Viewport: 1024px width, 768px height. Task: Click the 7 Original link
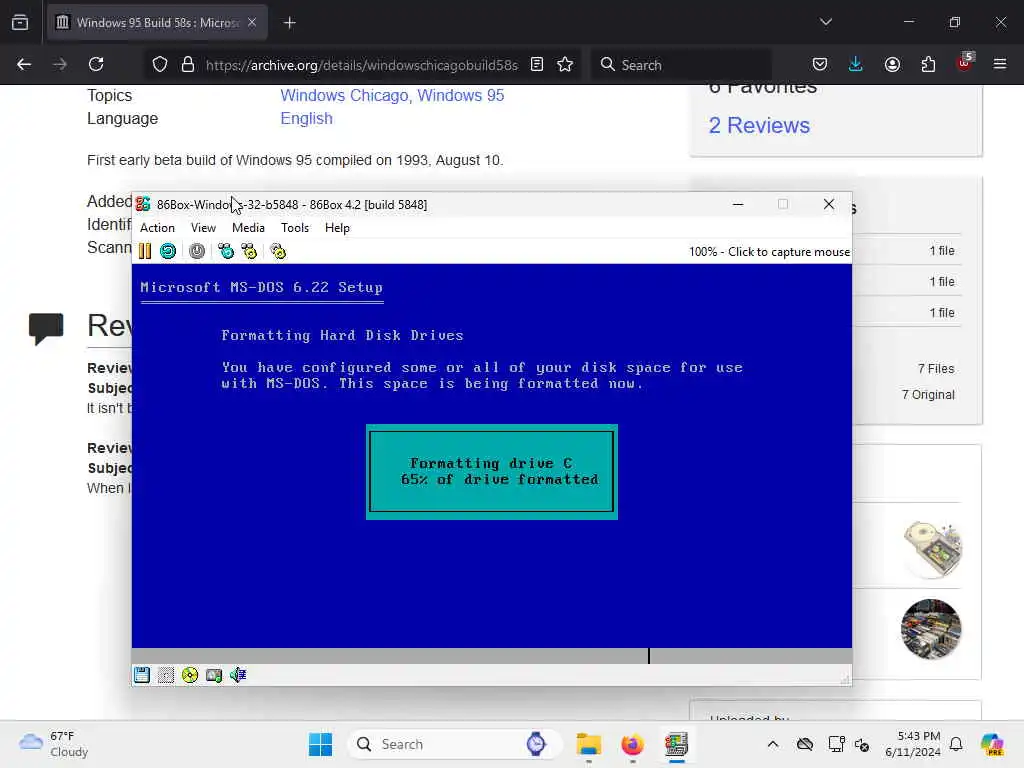(x=927, y=394)
